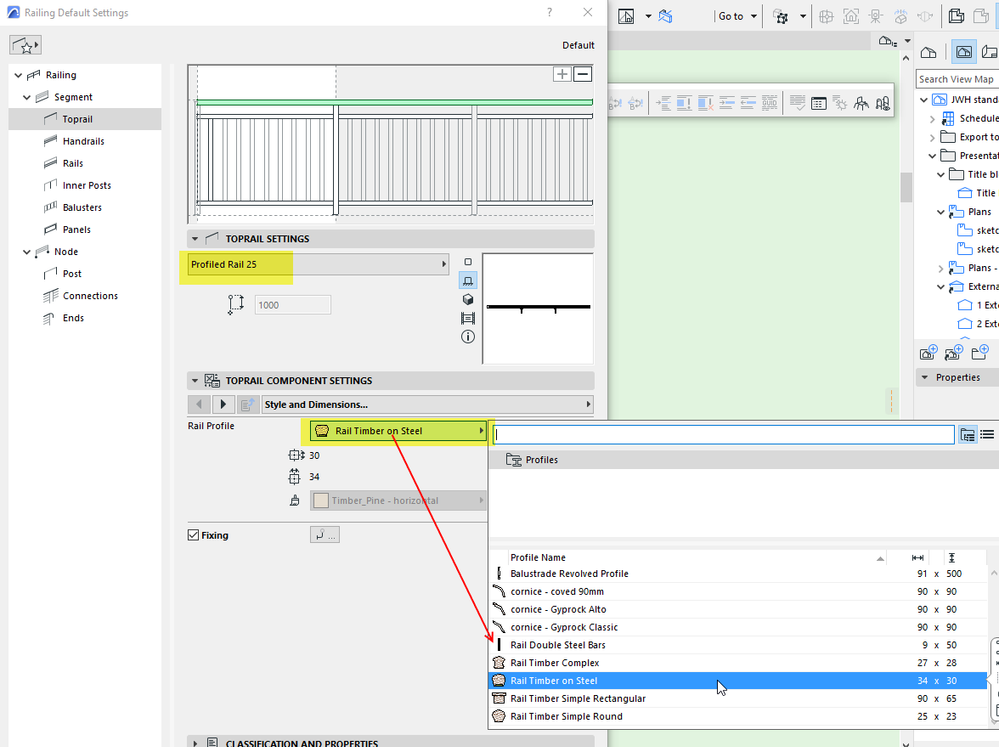Click the layouts stacked pages toolbar icon
Image resolution: width=999 pixels, height=747 pixels.
coord(956,16)
